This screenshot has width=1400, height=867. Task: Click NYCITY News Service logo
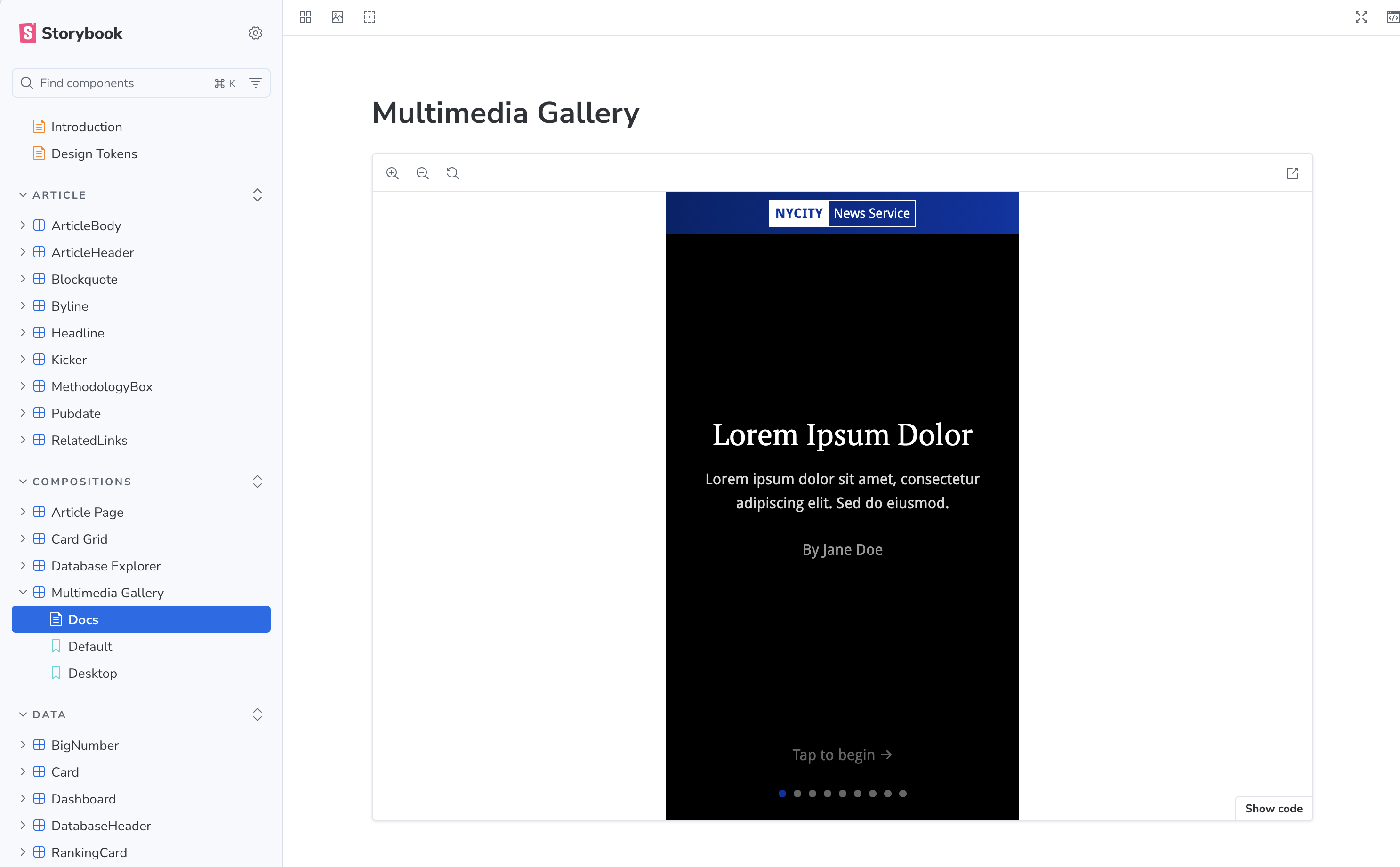pyautogui.click(x=842, y=213)
